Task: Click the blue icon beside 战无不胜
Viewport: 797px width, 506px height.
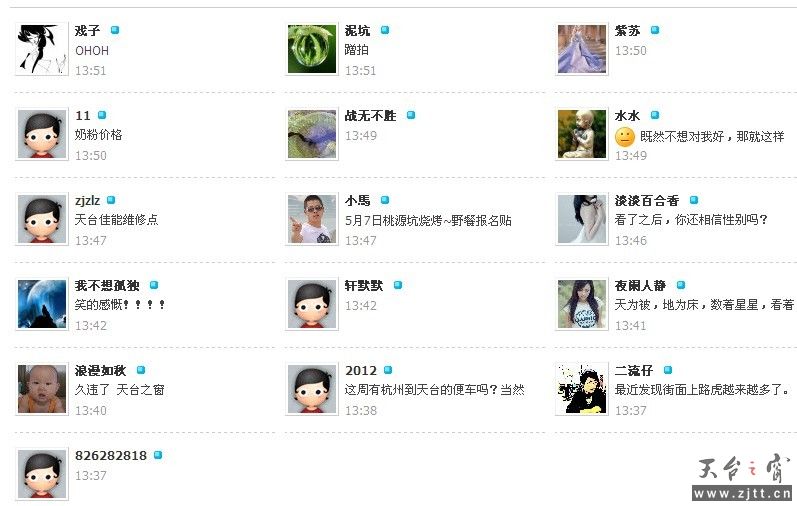Action: pyautogui.click(x=411, y=115)
